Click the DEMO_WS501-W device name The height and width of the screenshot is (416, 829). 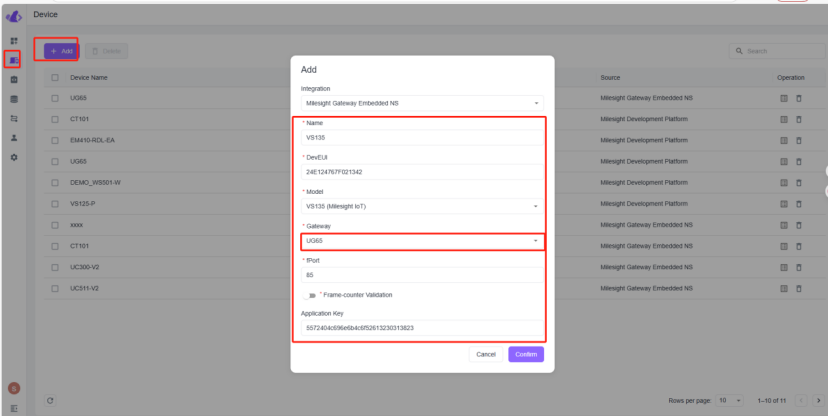coord(95,183)
